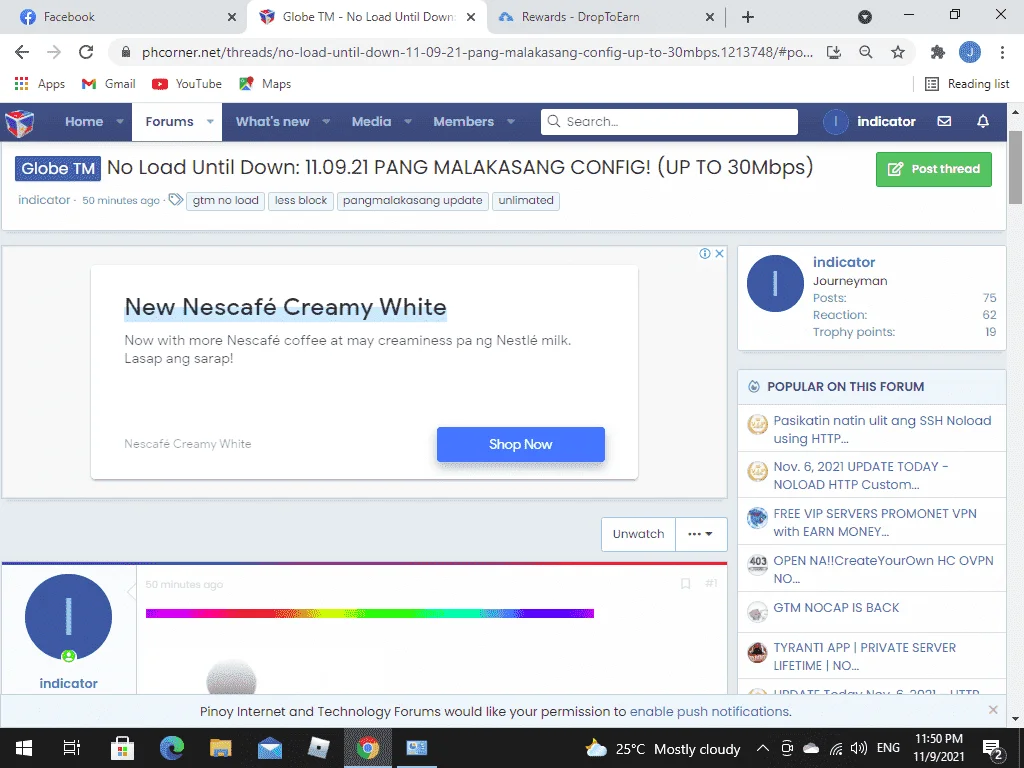Select the gtm no load tag
This screenshot has width=1024, height=768.
coord(225,200)
